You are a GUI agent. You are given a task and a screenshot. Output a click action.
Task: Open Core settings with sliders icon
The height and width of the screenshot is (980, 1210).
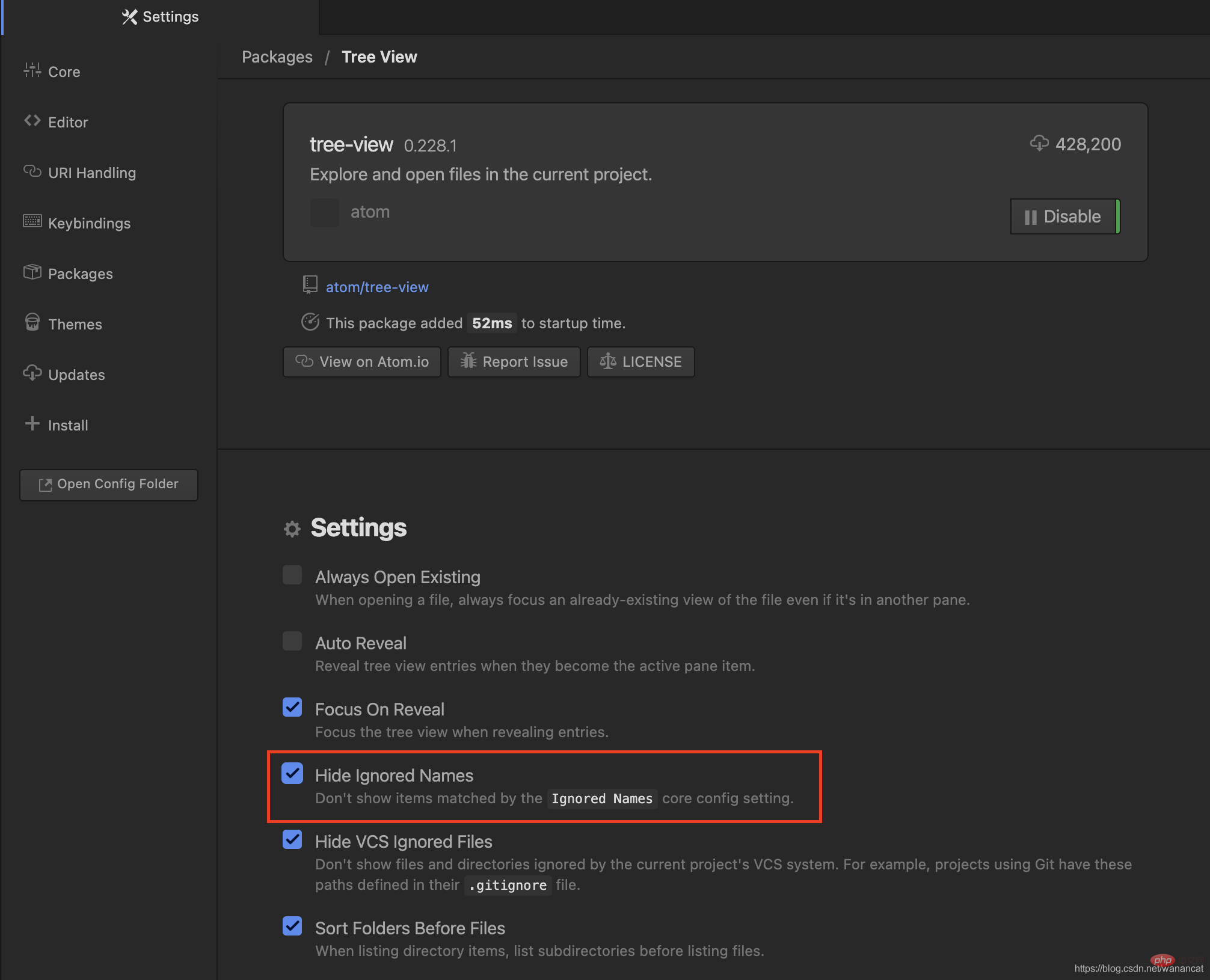pyautogui.click(x=32, y=71)
